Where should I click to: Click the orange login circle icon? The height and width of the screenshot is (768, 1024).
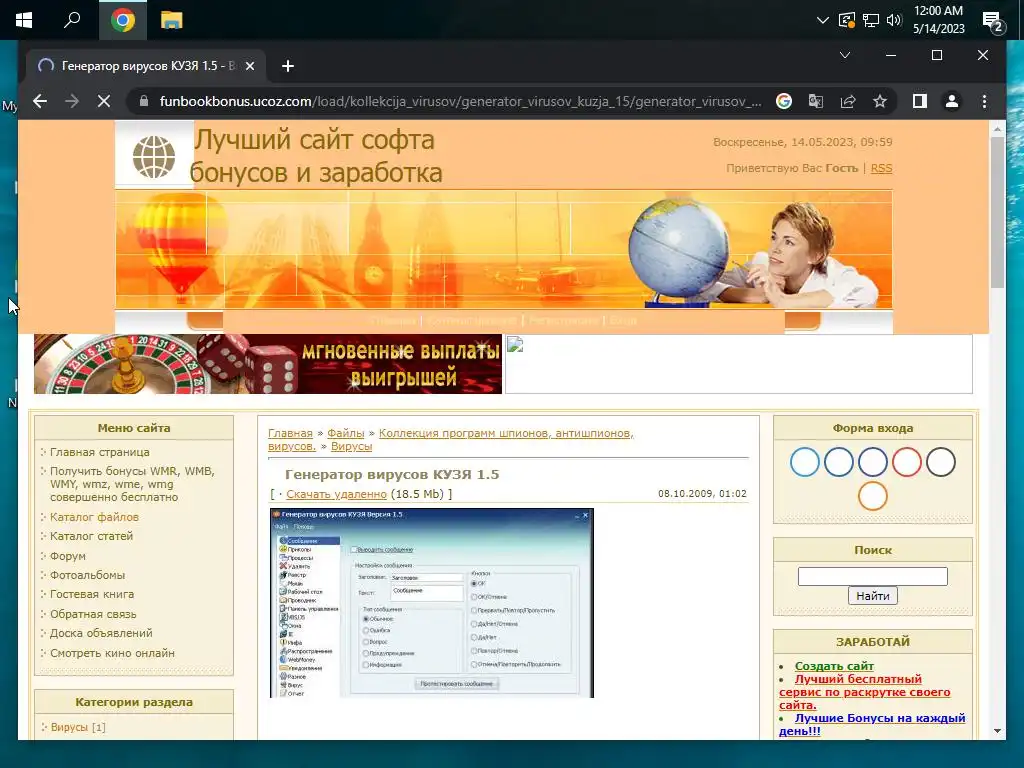[x=872, y=496]
